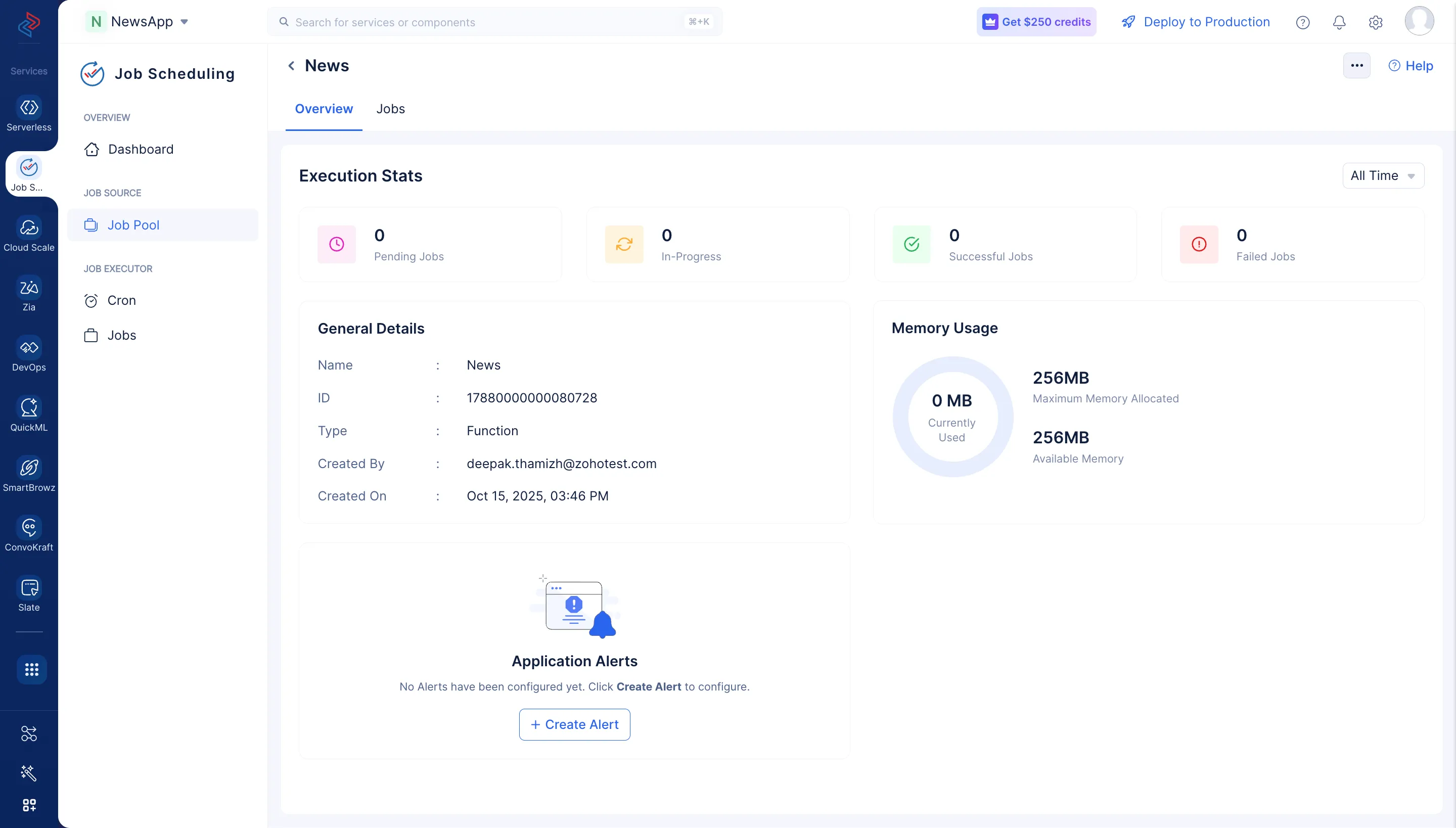This screenshot has height=828, width=1456.
Task: Click the notifications bell icon
Action: pos(1339,22)
